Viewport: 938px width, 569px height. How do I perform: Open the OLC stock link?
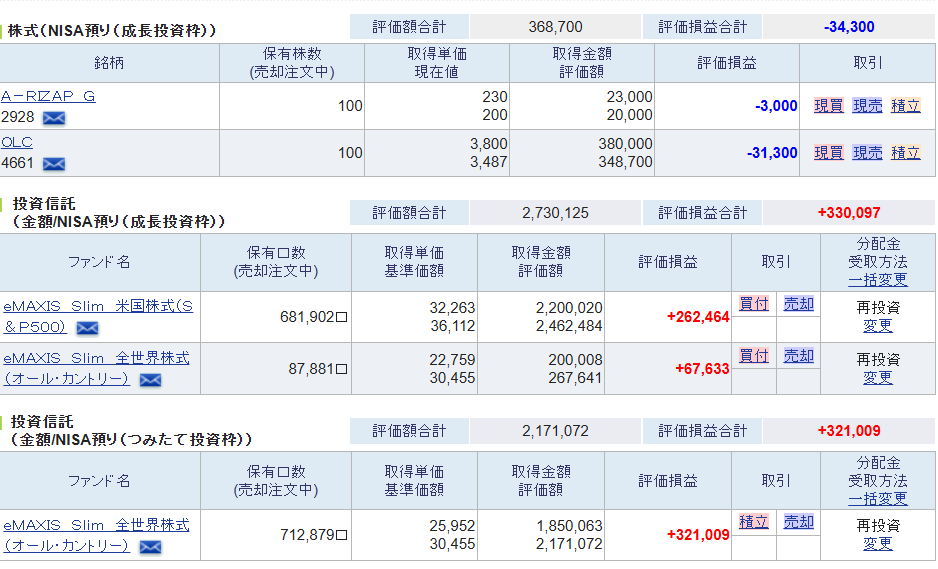[x=17, y=142]
